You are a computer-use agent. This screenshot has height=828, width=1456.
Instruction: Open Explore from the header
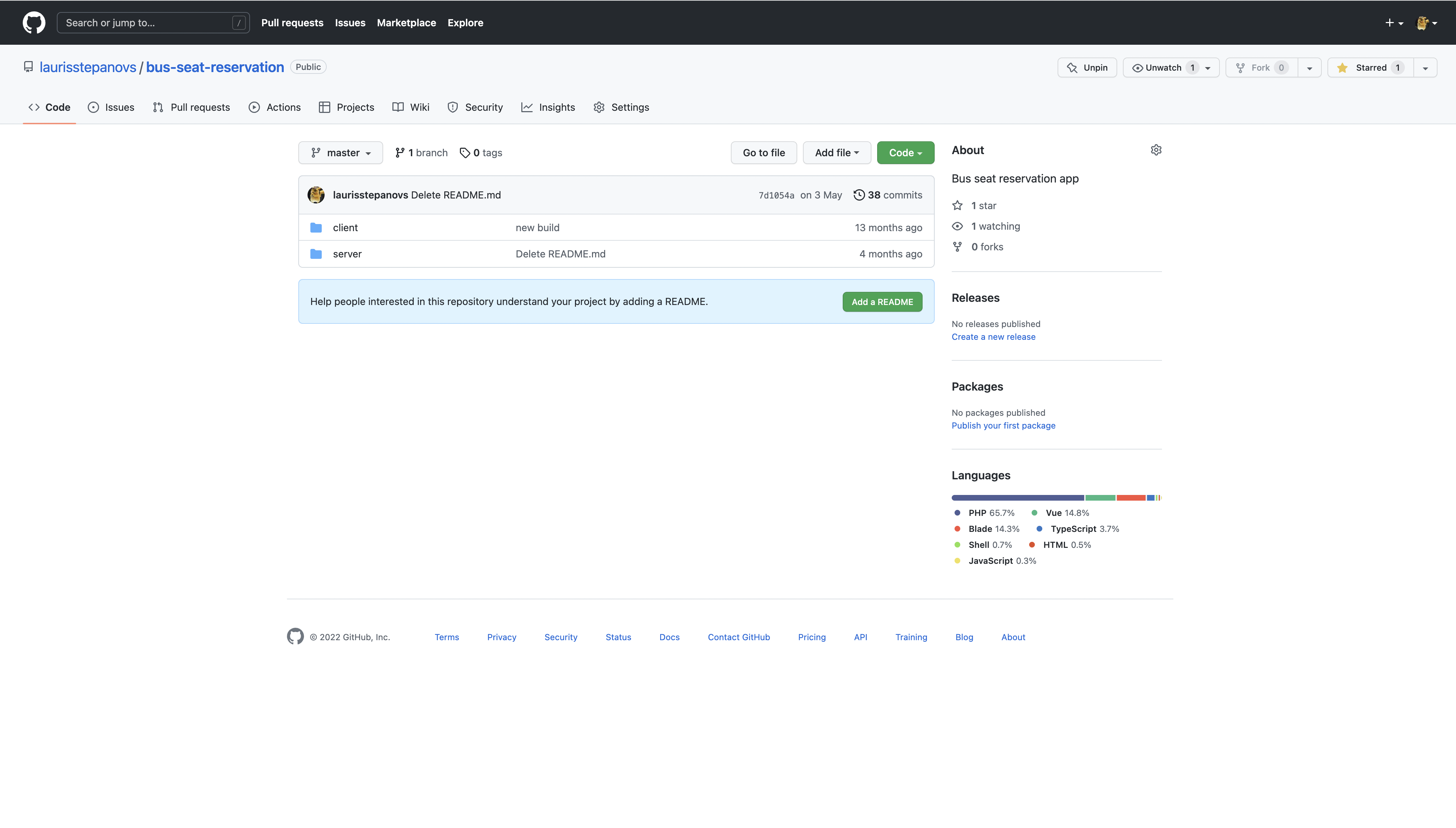[465, 23]
